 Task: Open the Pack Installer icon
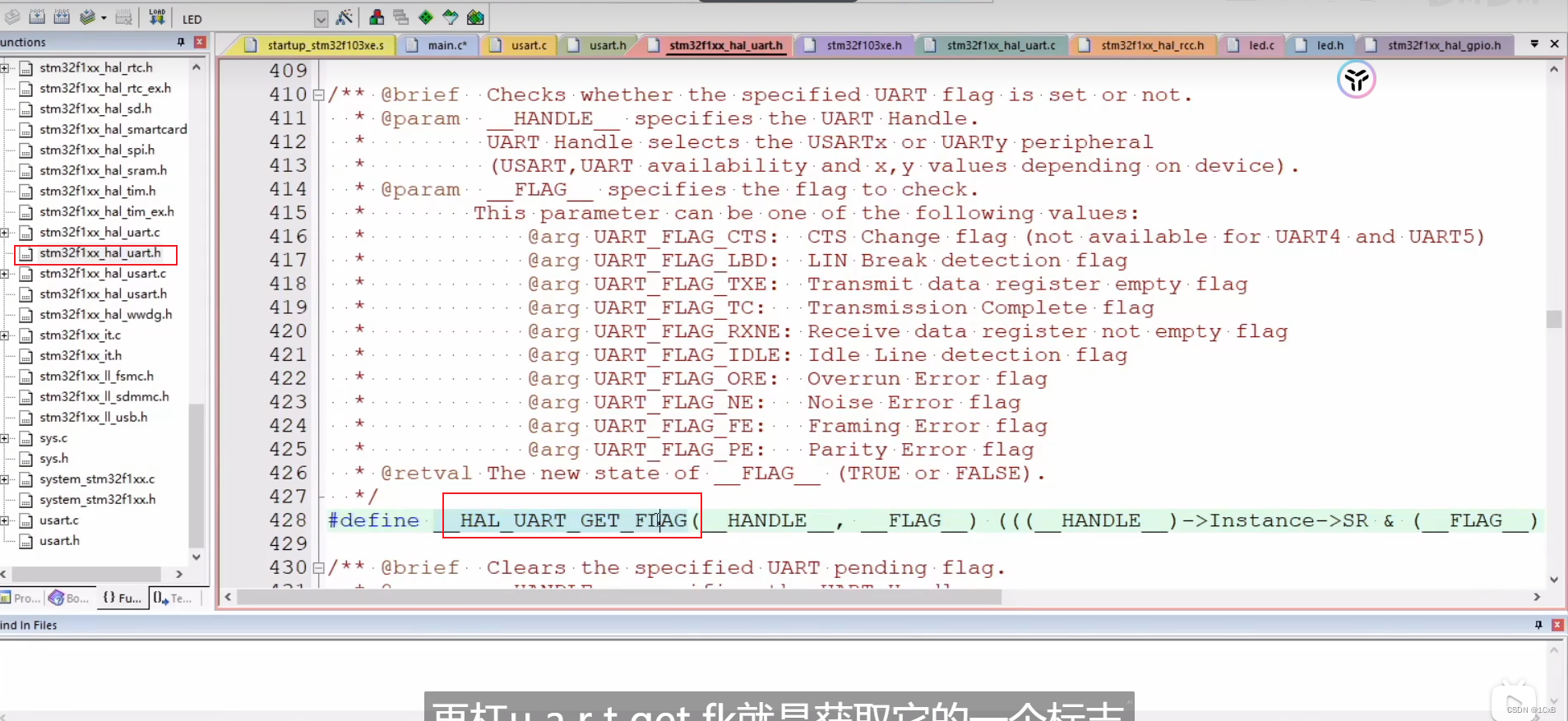click(x=475, y=17)
